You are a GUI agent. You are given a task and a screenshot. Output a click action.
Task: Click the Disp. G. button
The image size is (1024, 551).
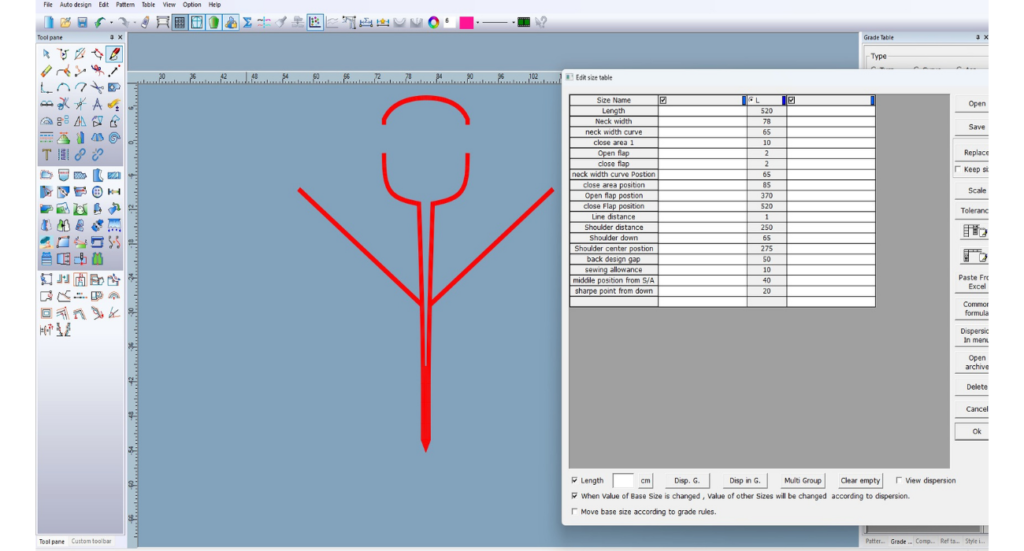click(x=686, y=480)
